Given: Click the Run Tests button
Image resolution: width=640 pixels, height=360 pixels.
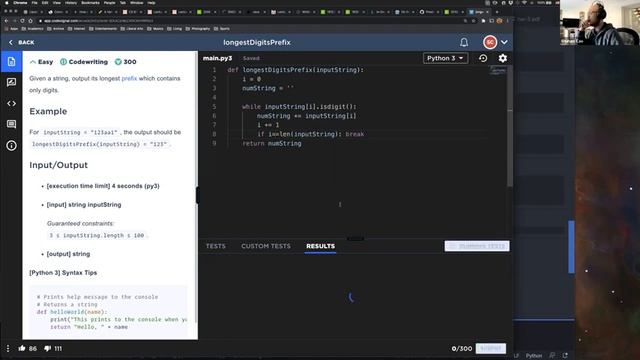Looking at the screenshot, I should pyautogui.click(x=477, y=246).
